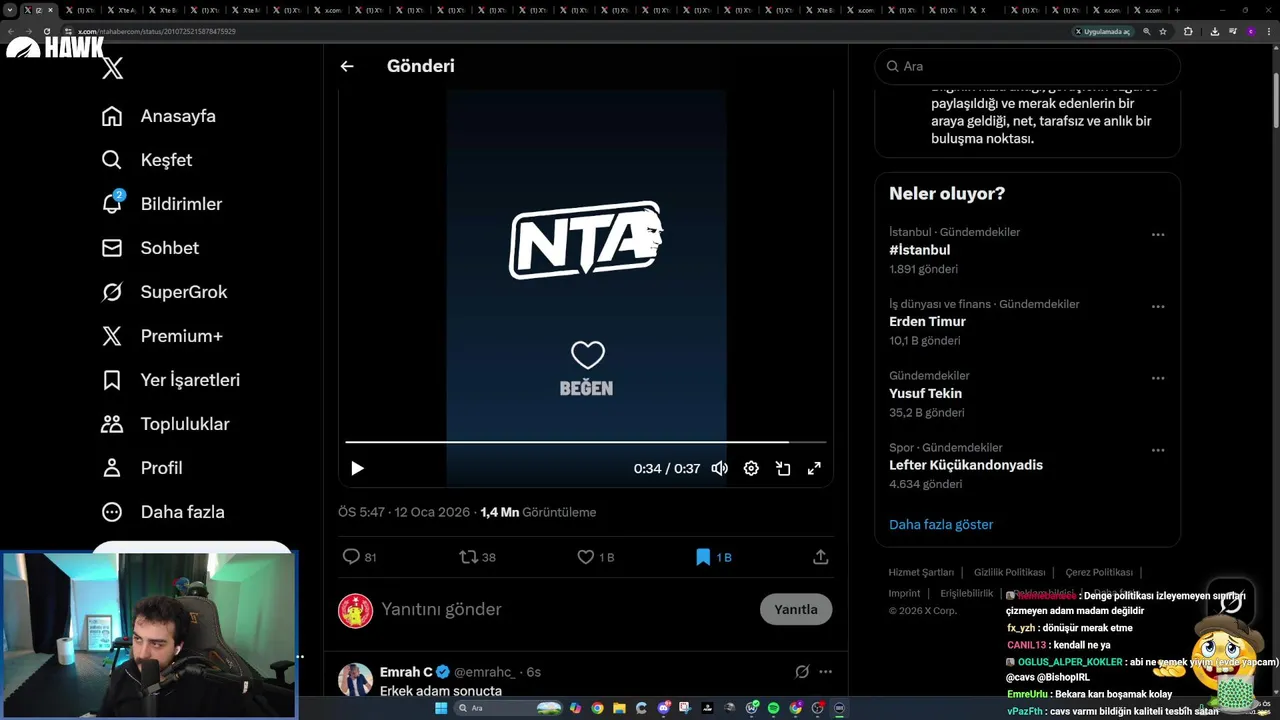Open browser downloads icon
The image size is (1280, 720).
pyautogui.click(x=1214, y=31)
